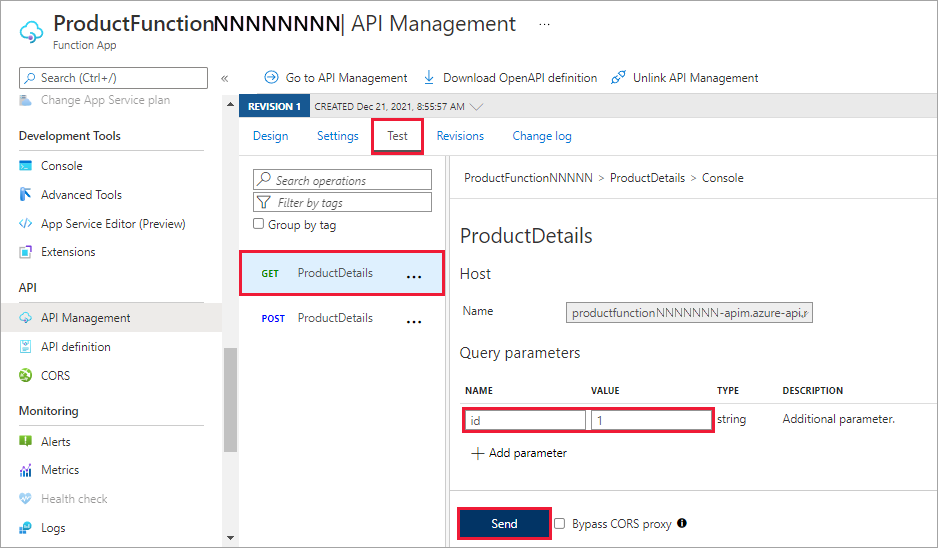Open API definition in sidebar
938x548 pixels.
coord(76,346)
